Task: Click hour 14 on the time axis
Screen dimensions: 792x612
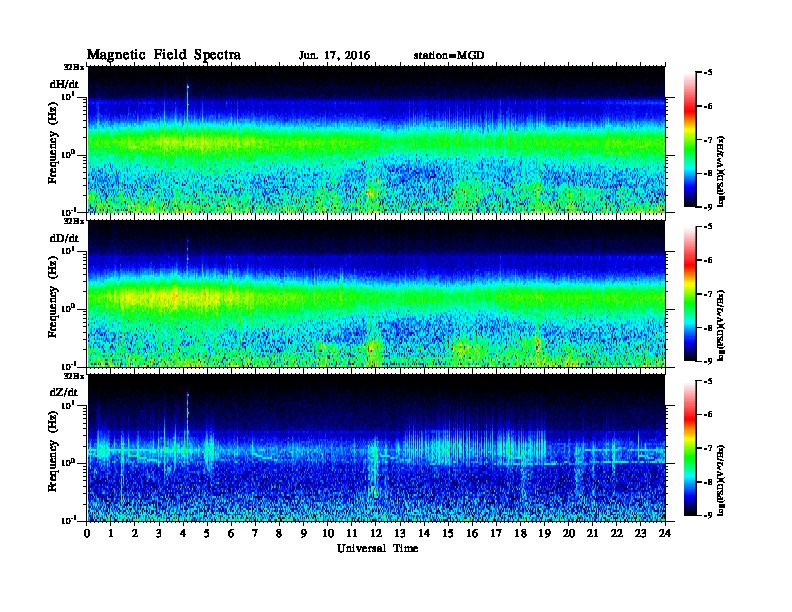Action: point(424,534)
